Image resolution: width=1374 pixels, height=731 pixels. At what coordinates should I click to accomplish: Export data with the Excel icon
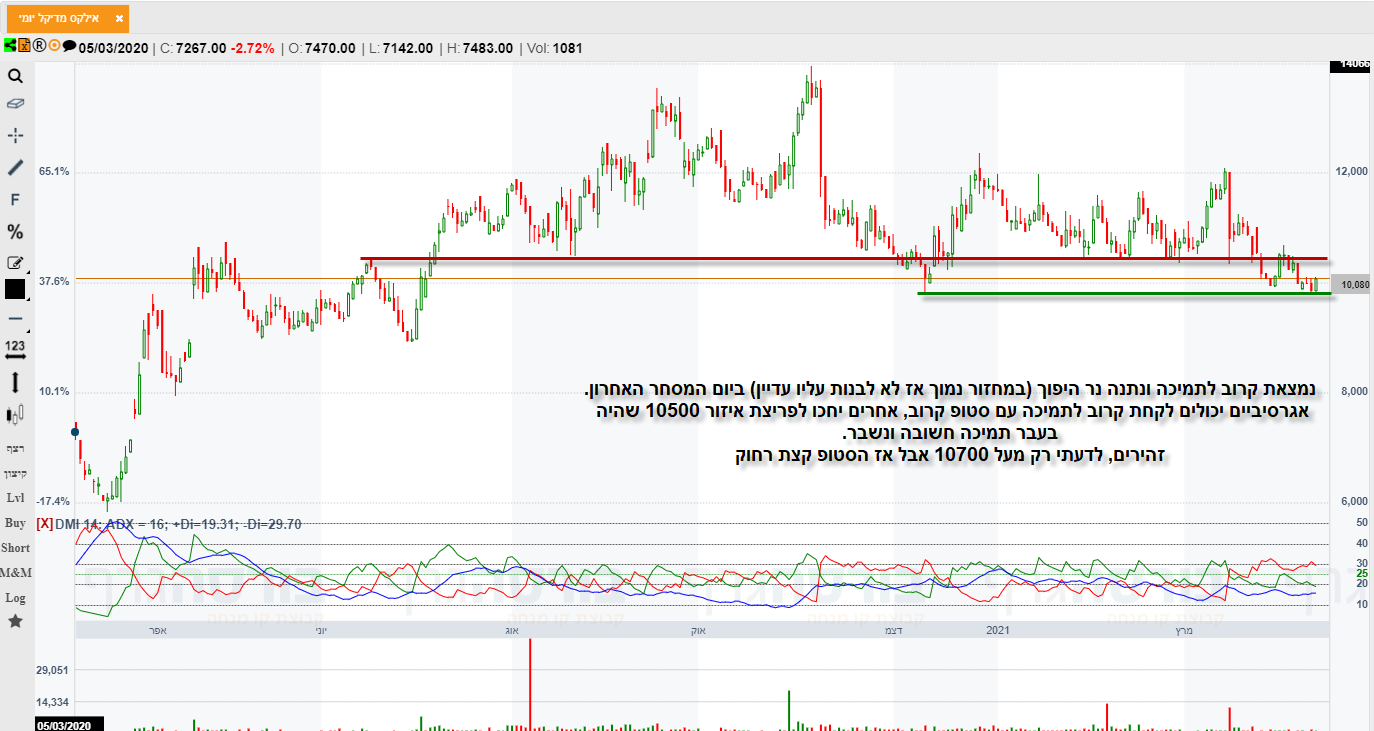pyautogui.click(x=24, y=45)
